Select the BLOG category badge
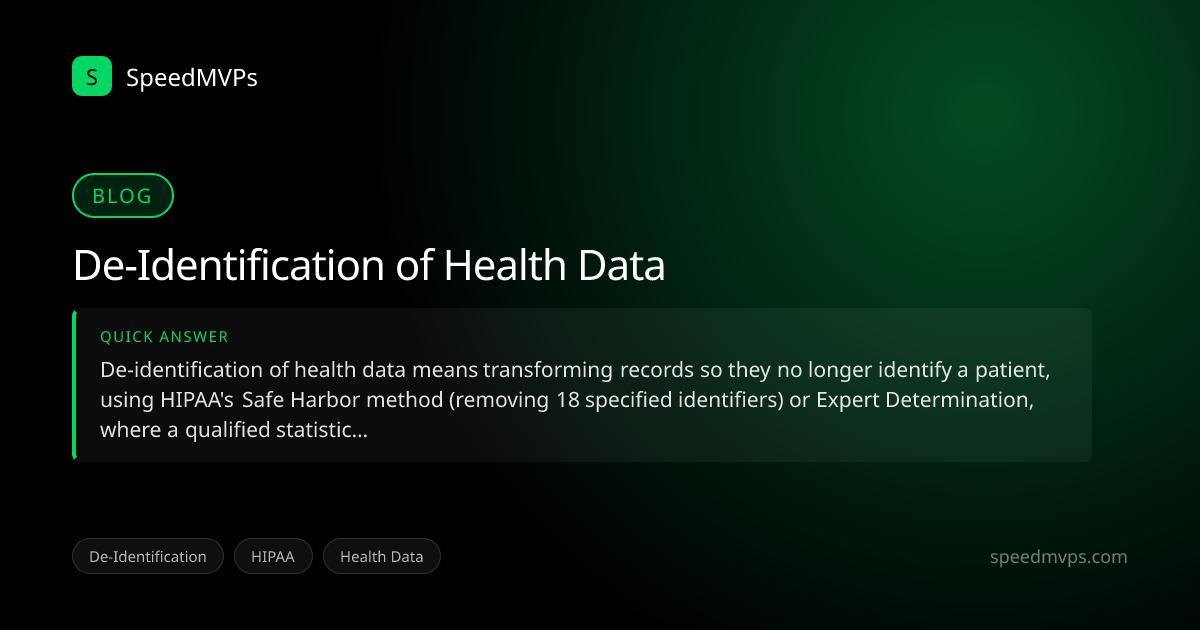Image resolution: width=1200 pixels, height=630 pixels. click(x=123, y=196)
